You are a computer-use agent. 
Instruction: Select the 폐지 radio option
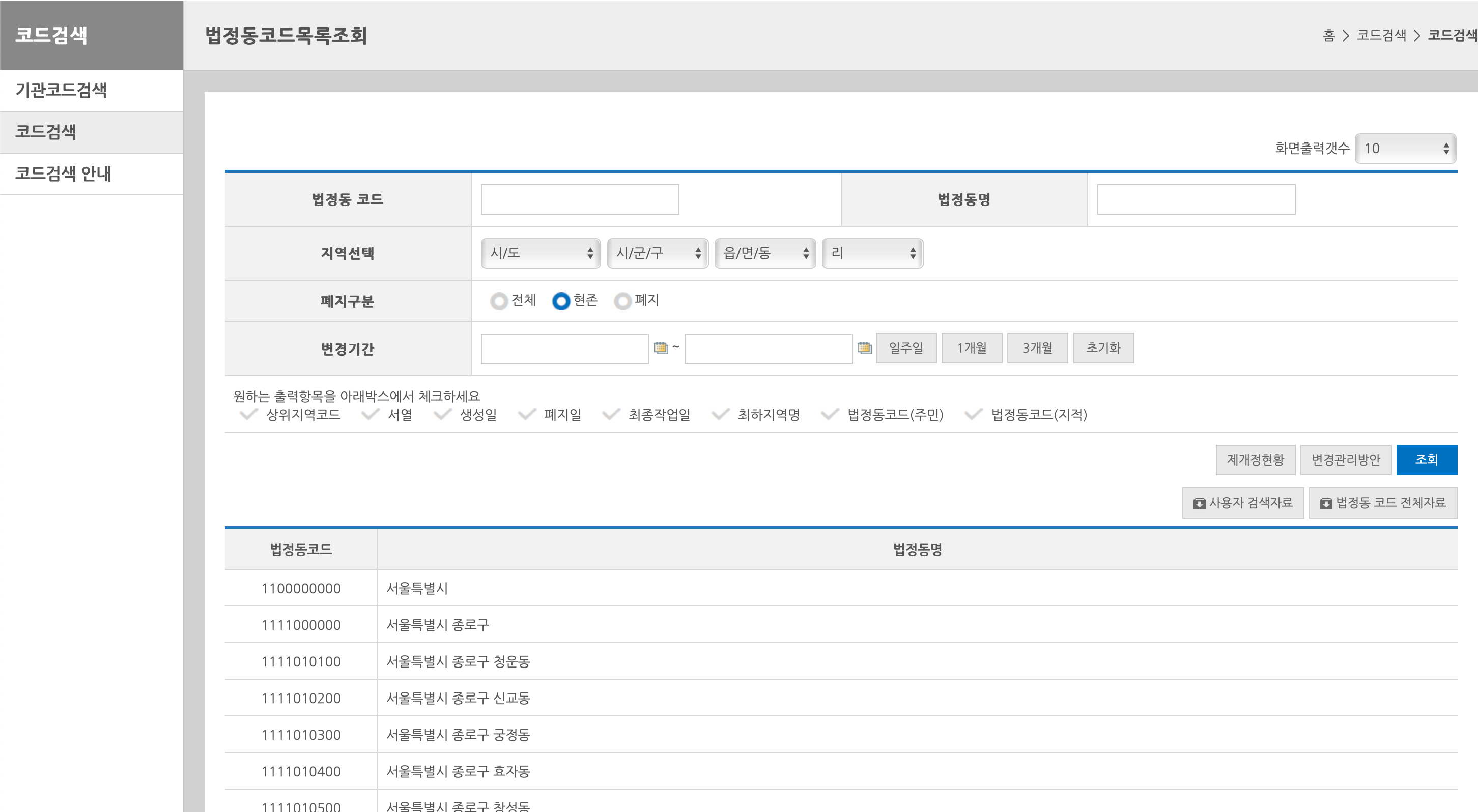(x=622, y=301)
